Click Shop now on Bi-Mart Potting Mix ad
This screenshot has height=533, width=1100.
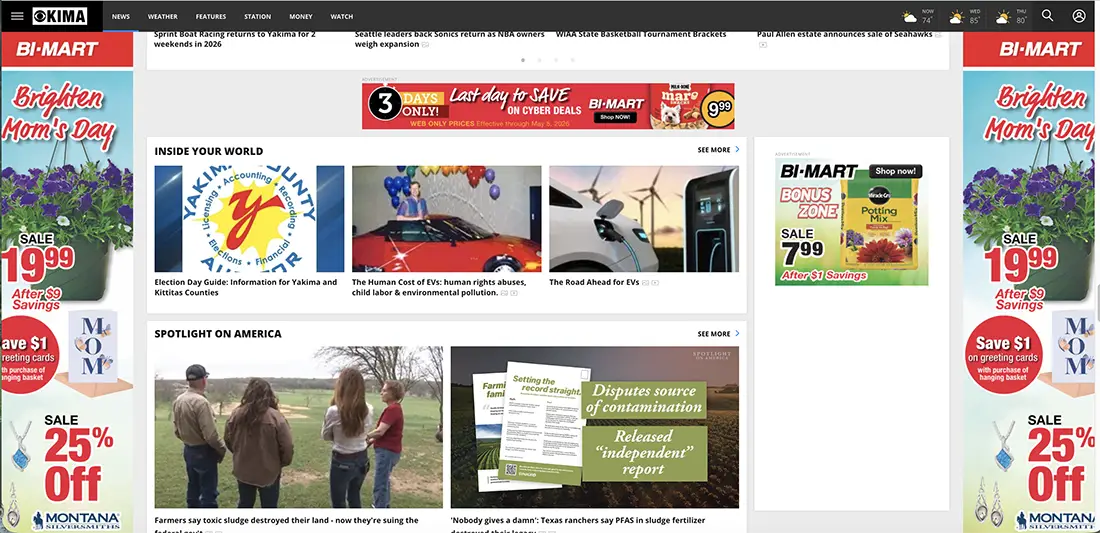(x=896, y=171)
